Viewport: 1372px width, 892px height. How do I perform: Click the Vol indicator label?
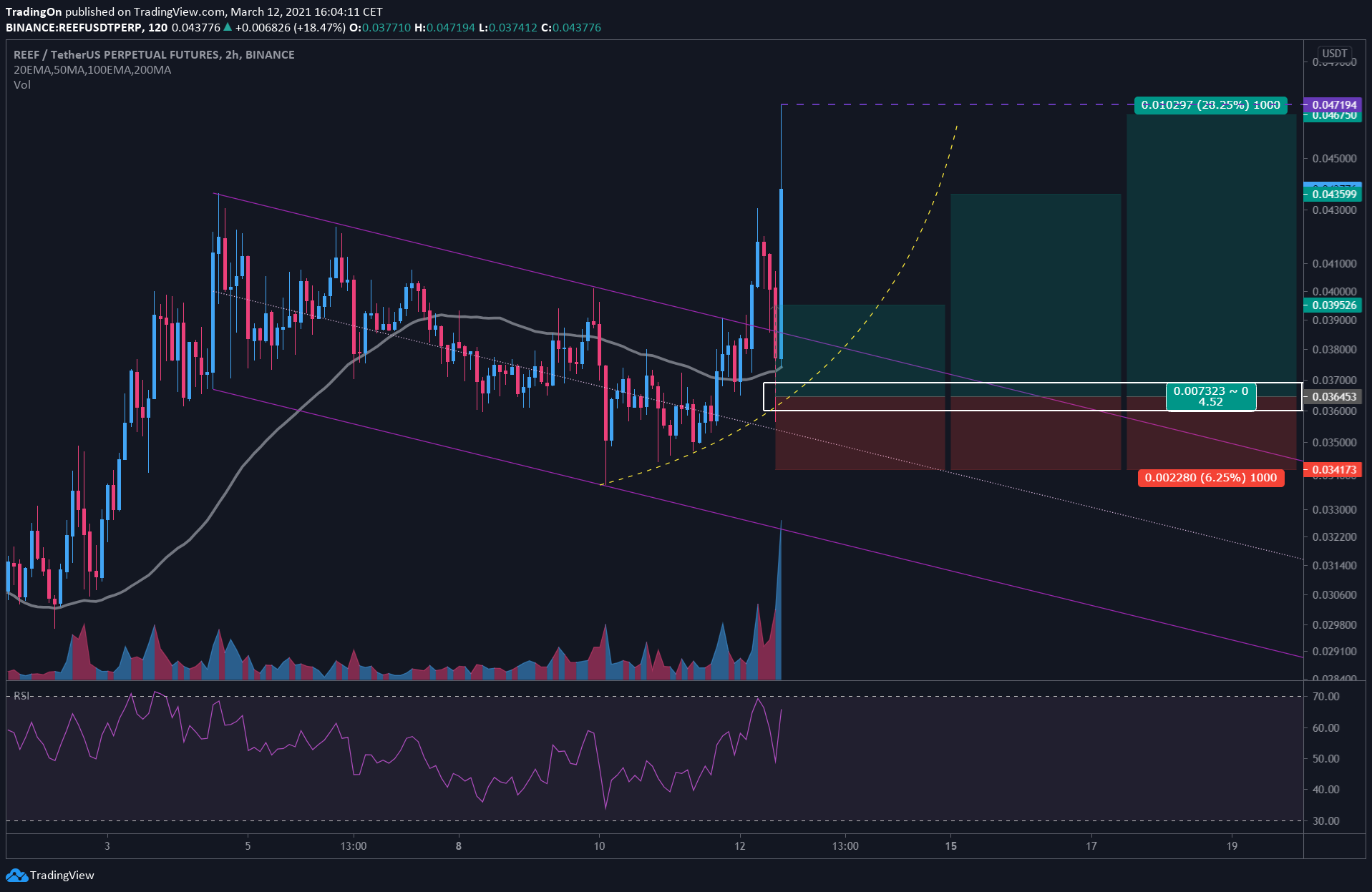(x=22, y=84)
